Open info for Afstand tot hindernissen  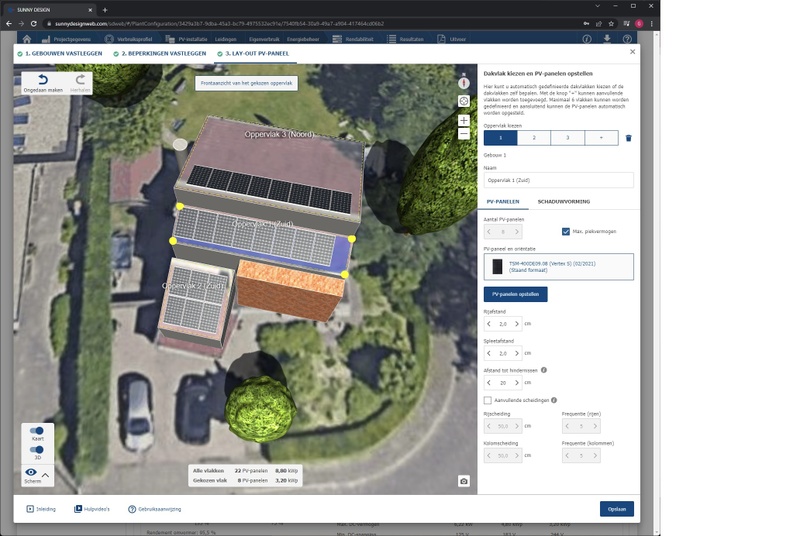544,370
